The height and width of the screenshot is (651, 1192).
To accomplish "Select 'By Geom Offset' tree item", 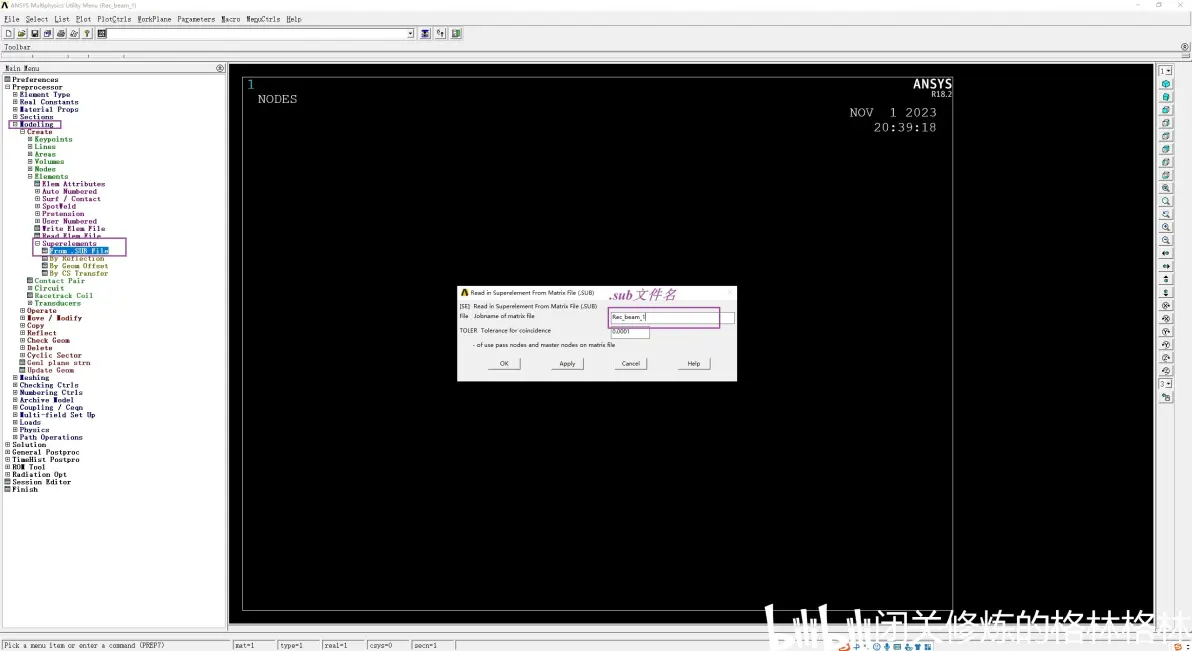I will point(79,266).
